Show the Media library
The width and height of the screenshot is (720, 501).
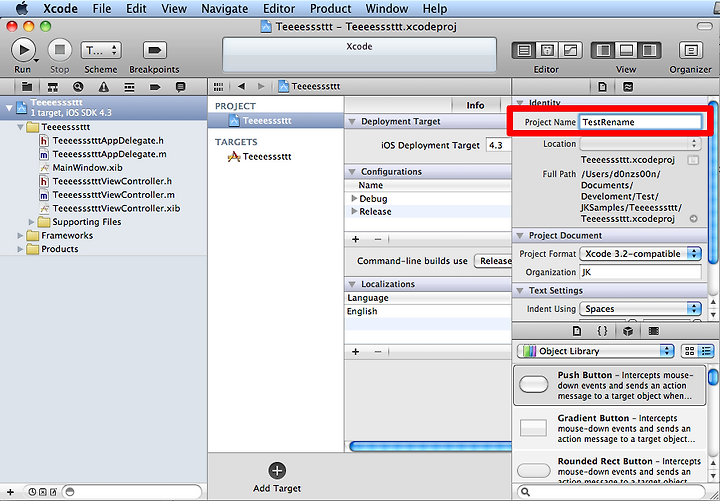[x=654, y=331]
